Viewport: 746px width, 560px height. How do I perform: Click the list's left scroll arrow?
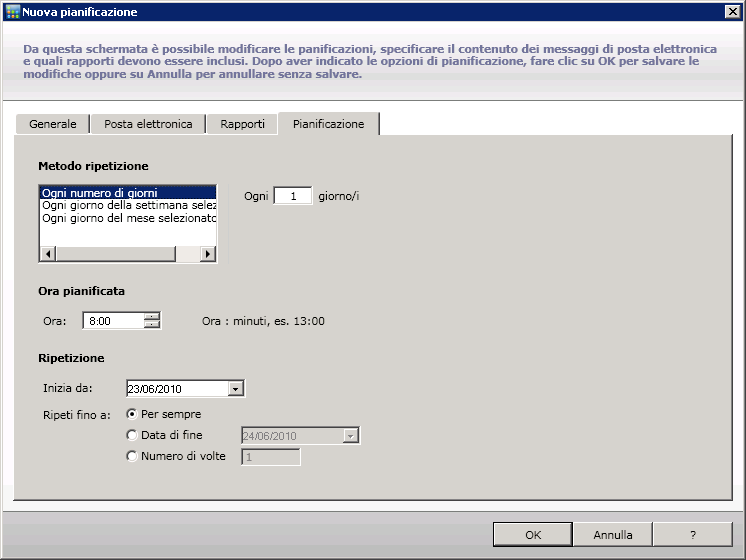pos(48,254)
